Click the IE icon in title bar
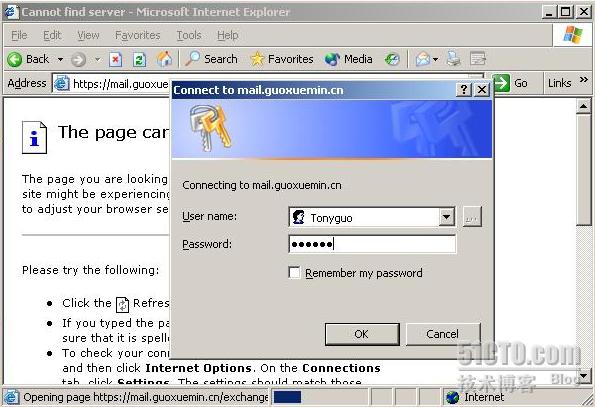Image resolution: width=595 pixels, height=407 pixels. coord(11,12)
